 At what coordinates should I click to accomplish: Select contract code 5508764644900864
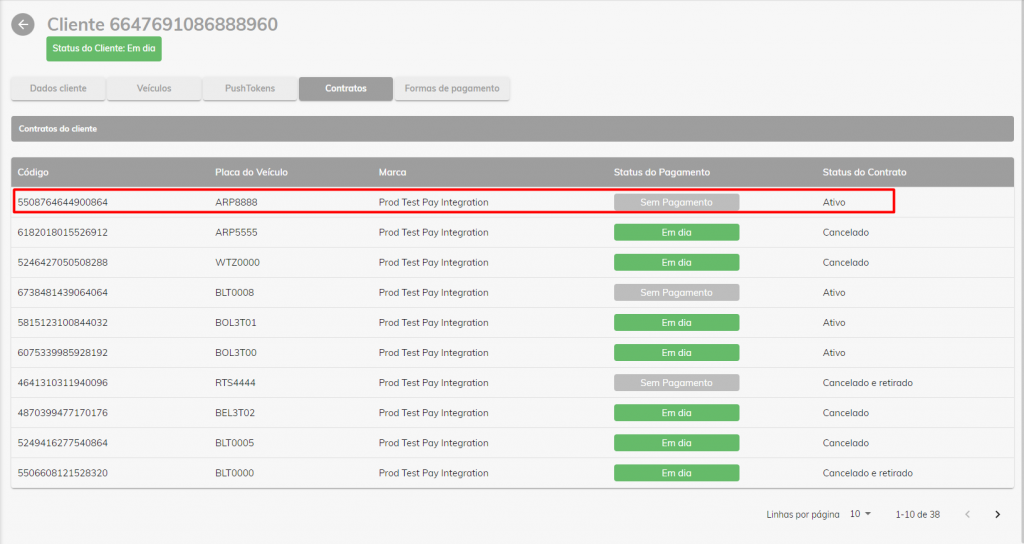pyautogui.click(x=63, y=202)
